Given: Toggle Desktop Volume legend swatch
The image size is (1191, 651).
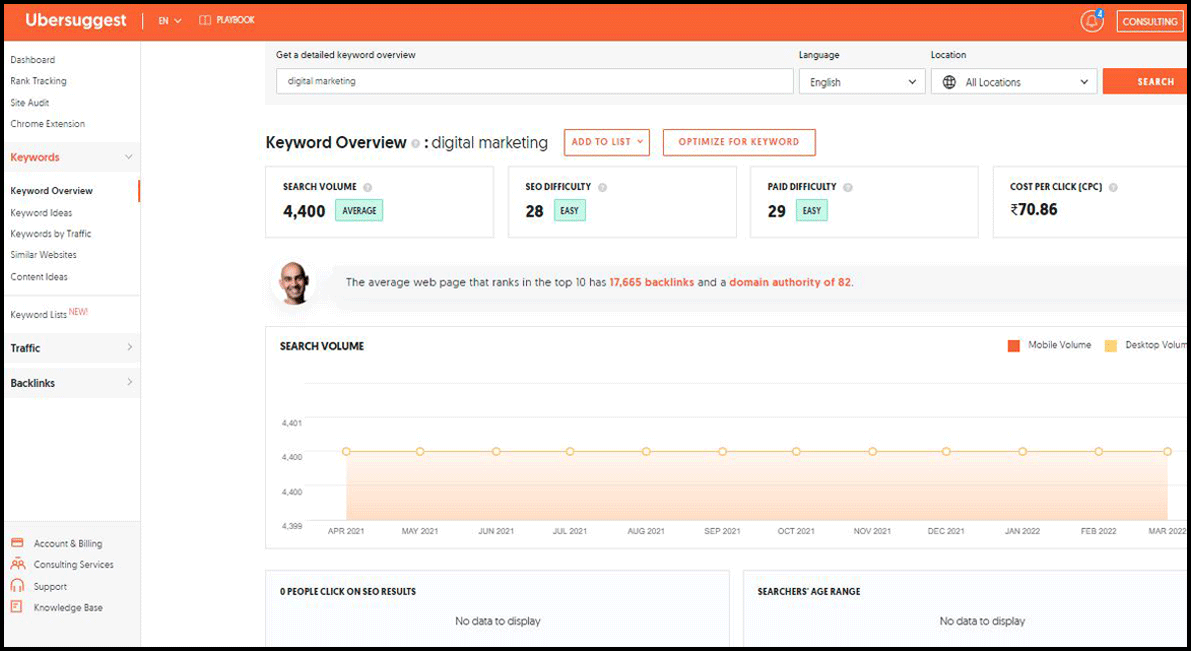Looking at the screenshot, I should pyautogui.click(x=1110, y=346).
